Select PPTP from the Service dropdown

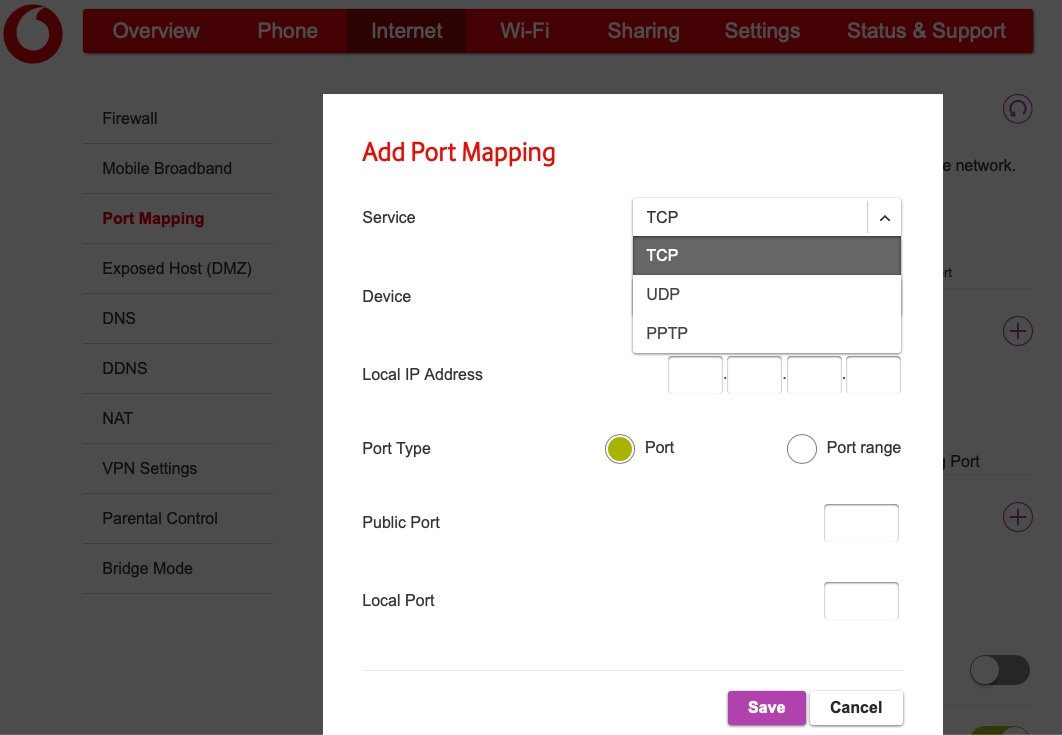point(766,332)
